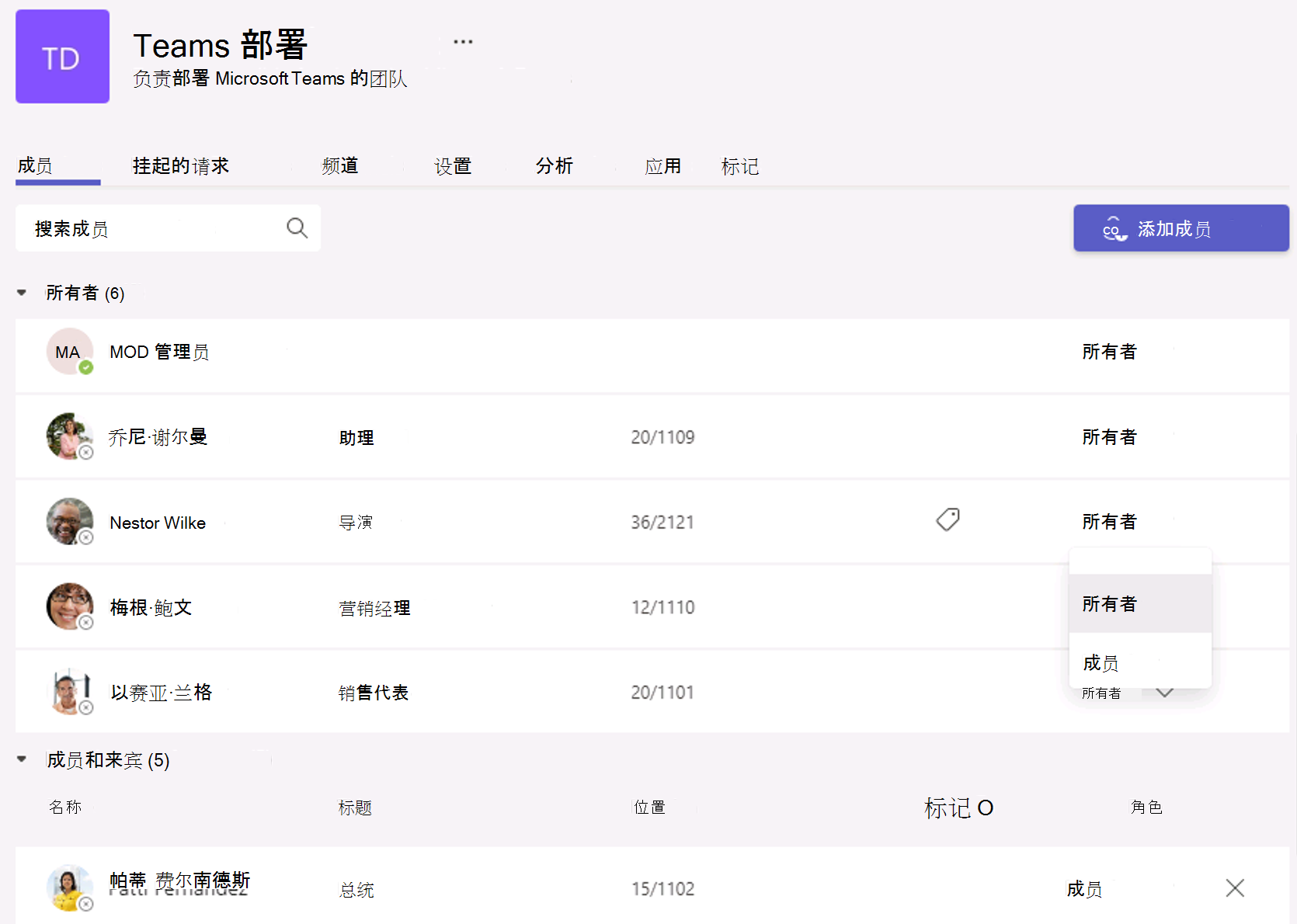Select 所有者 in the role popup menu
Viewport: 1297px width, 924px height.
tap(1140, 604)
